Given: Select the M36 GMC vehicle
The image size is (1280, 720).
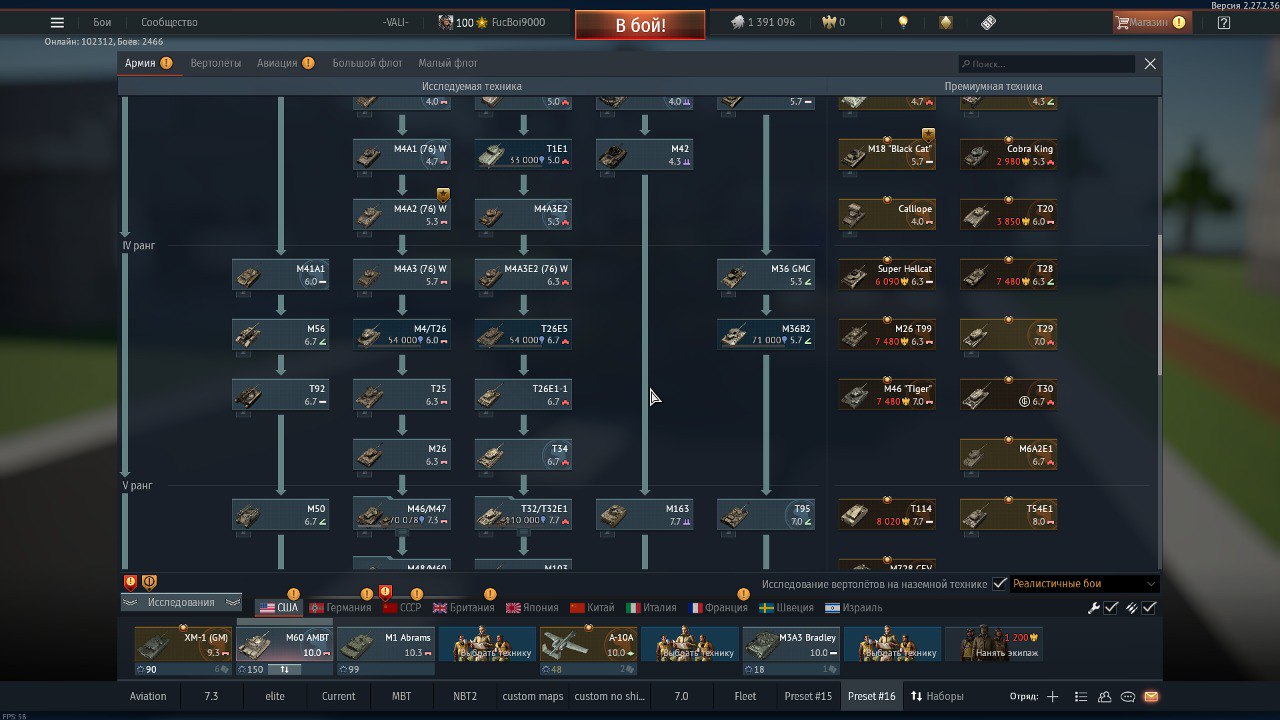Looking at the screenshot, I should pyautogui.click(x=765, y=275).
